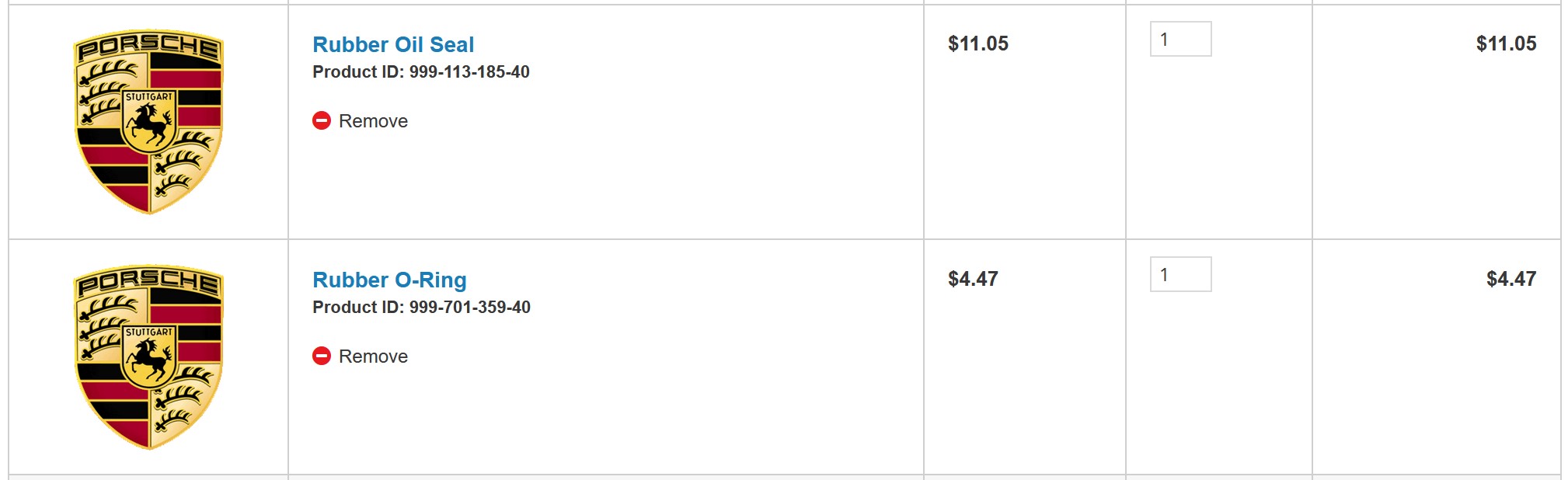
Task: Select Product ID 999-113-185-40 text
Action: [x=421, y=72]
